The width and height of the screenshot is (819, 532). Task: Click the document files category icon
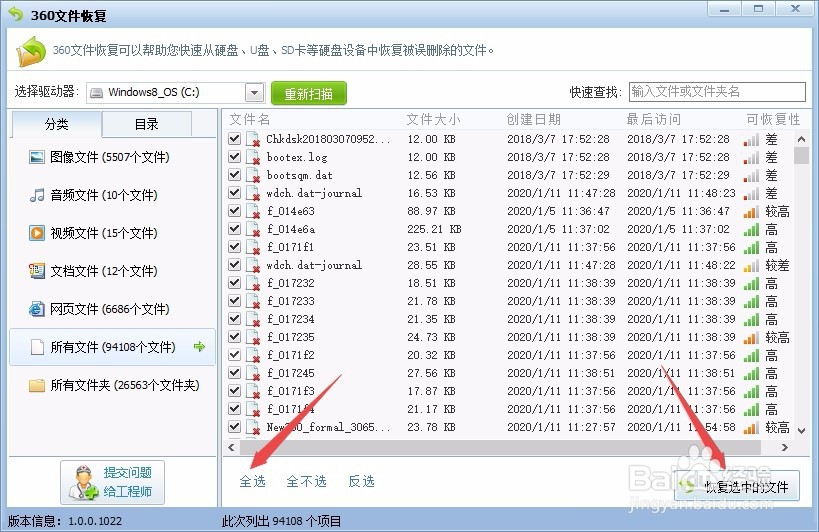tap(37, 271)
